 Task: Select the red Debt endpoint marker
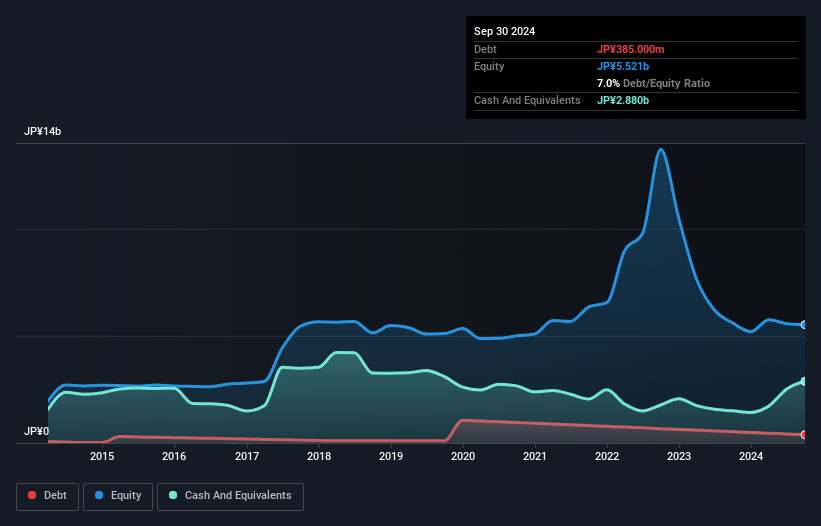tap(804, 434)
